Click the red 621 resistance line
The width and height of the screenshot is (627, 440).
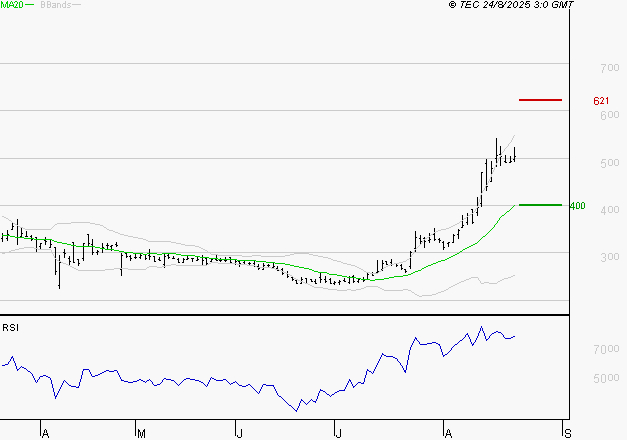coord(540,100)
